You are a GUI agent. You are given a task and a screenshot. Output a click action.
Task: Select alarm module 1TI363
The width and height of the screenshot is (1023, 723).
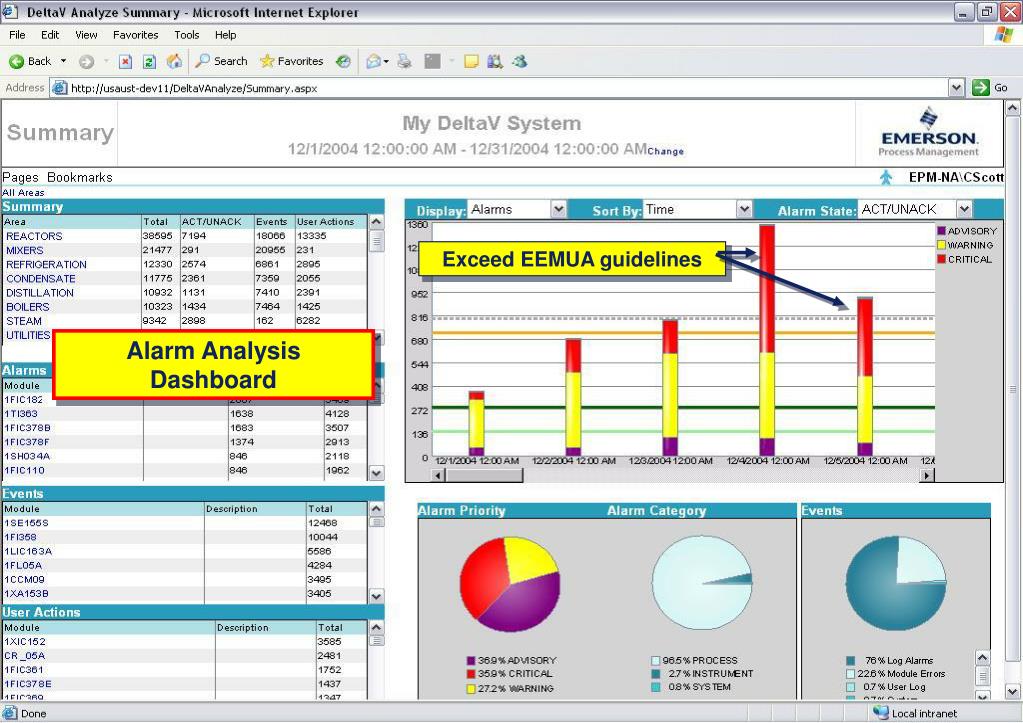(x=21, y=413)
